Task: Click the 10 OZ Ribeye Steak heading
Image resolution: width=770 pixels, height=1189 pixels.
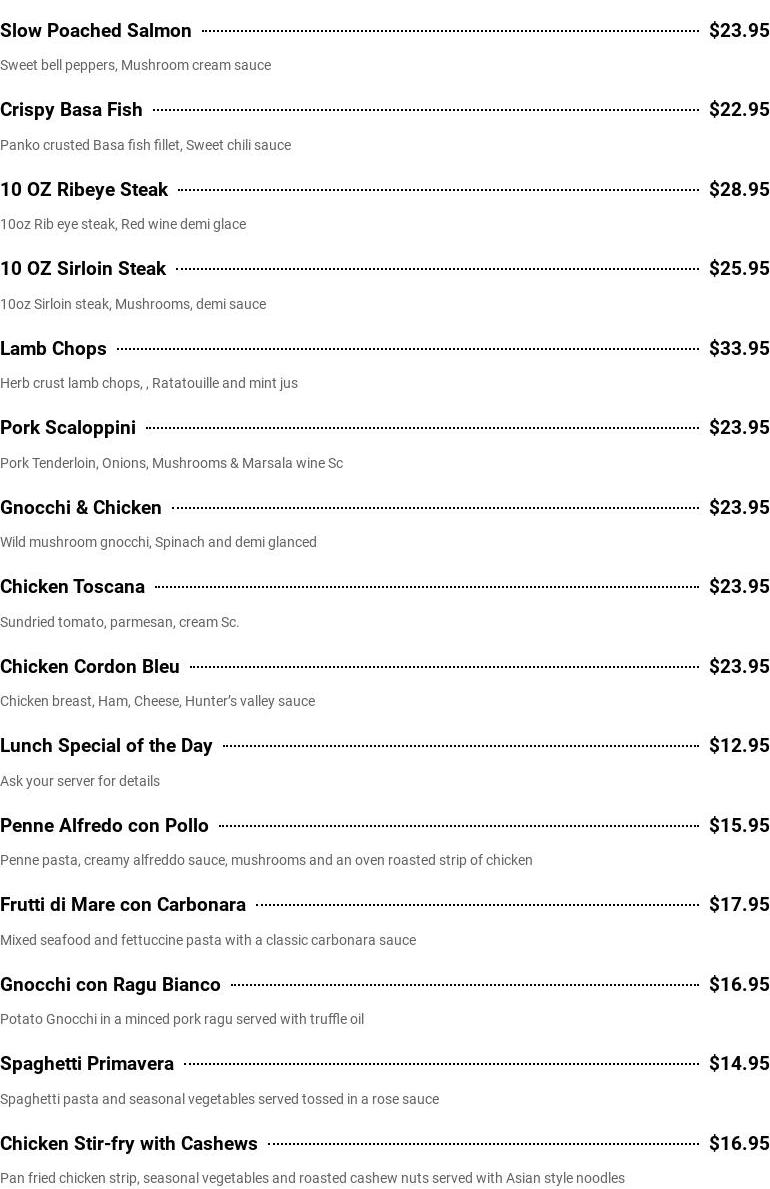Action: 84,190
